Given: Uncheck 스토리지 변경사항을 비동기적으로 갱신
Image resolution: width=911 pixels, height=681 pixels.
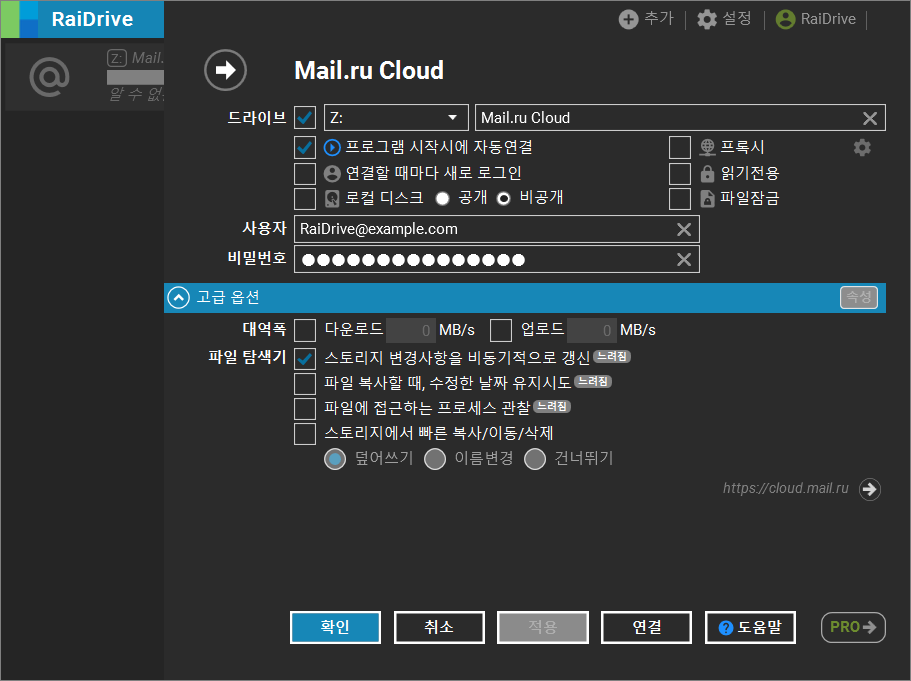Looking at the screenshot, I should (x=305, y=359).
